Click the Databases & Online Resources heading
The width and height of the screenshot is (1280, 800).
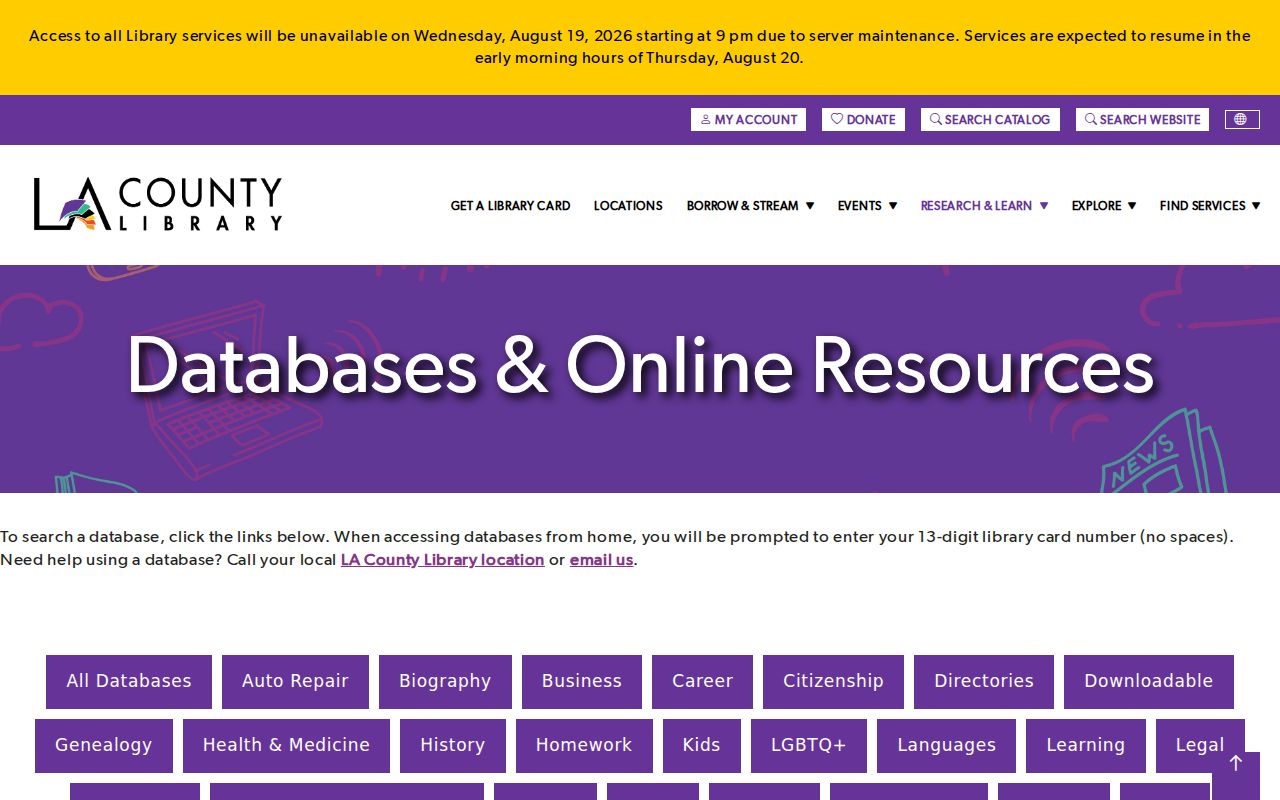640,366
